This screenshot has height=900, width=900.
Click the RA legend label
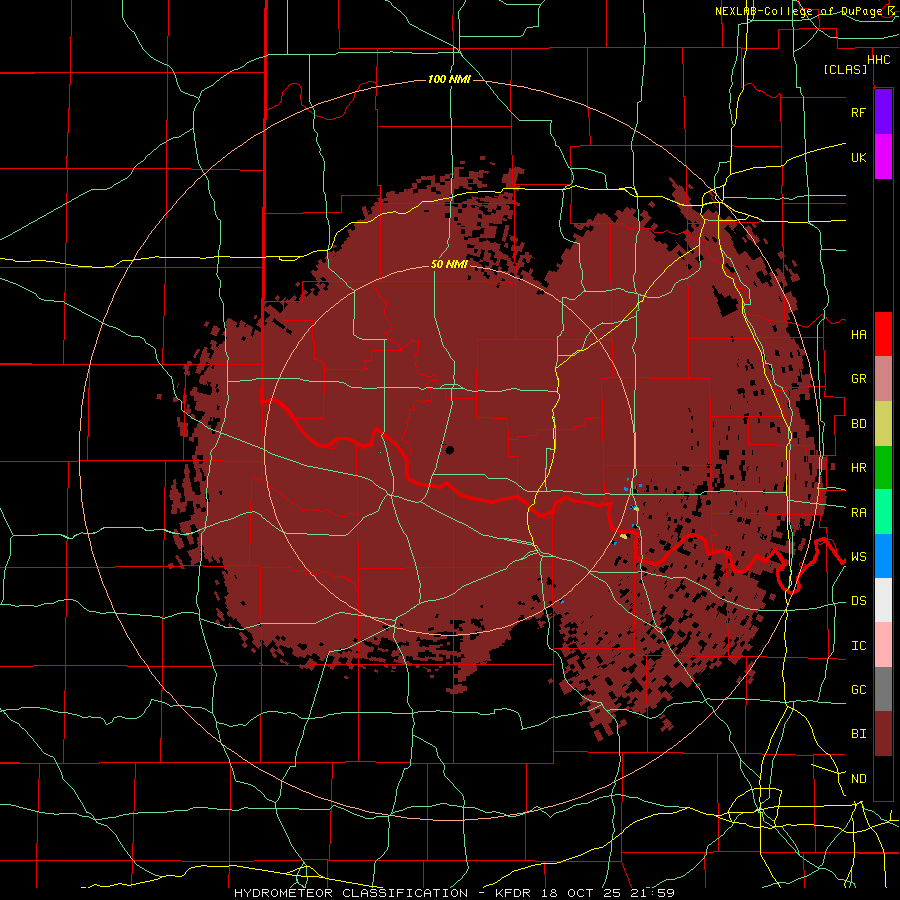point(858,513)
